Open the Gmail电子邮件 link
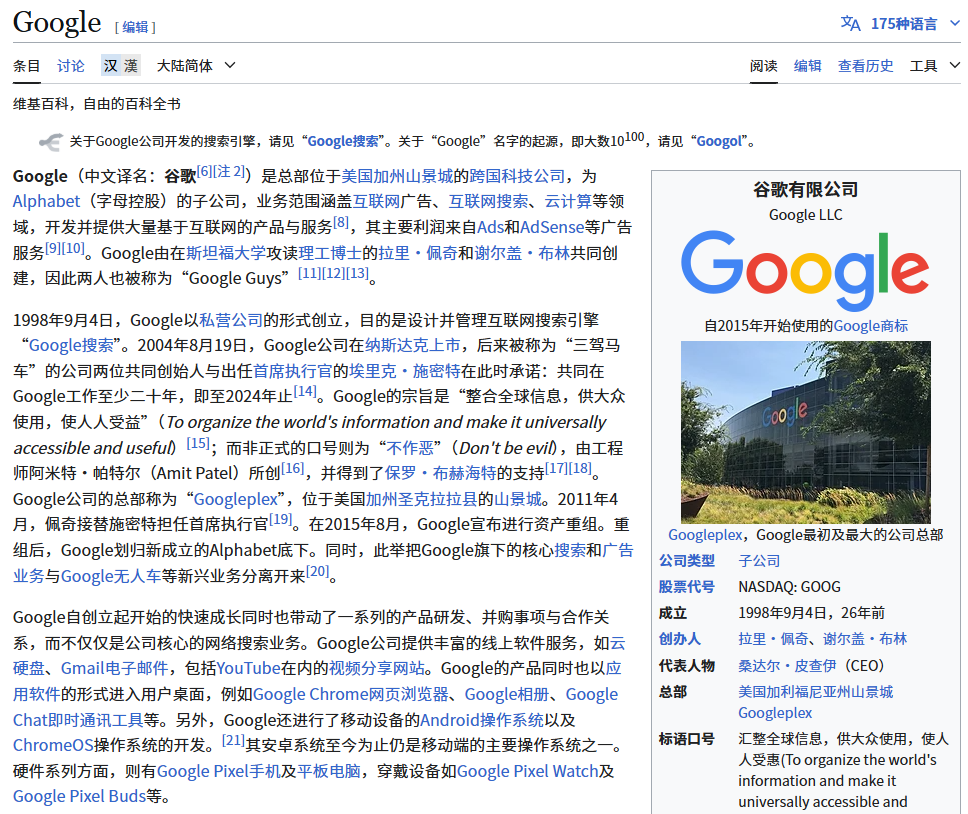Image resolution: width=968 pixels, height=814 pixels. tap(114, 668)
